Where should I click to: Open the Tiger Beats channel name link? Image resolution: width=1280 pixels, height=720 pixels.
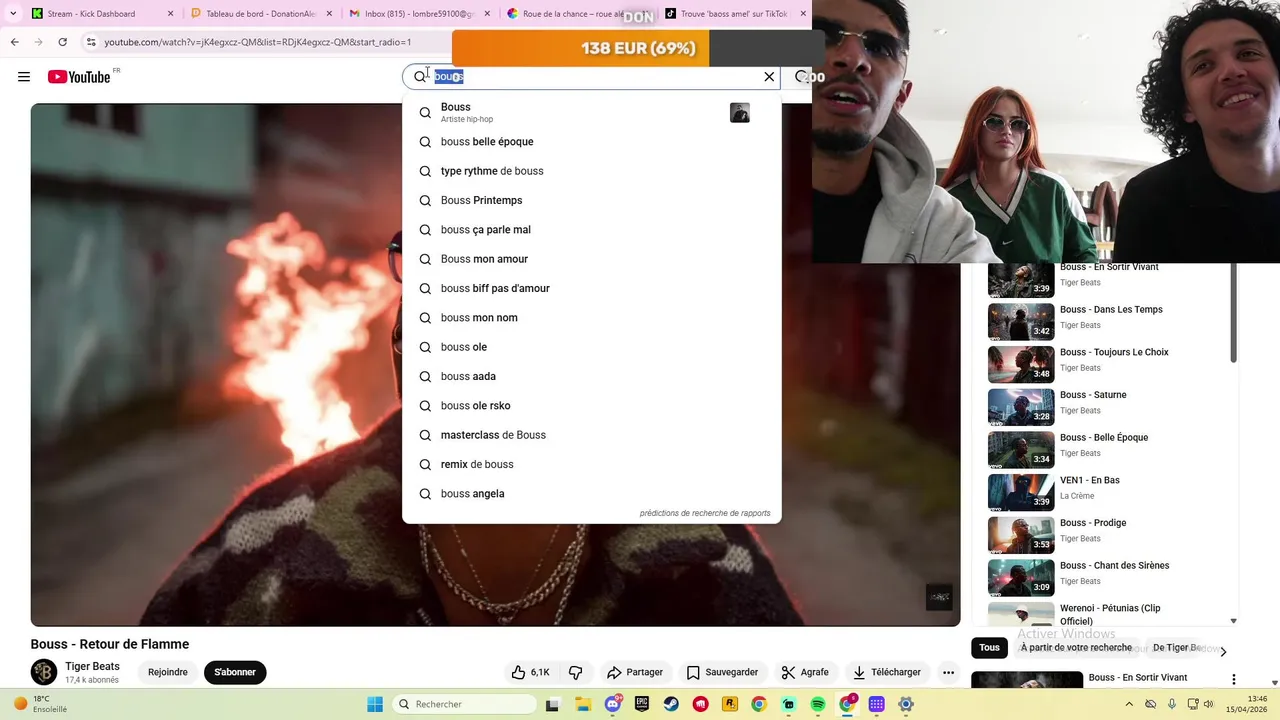(92, 666)
